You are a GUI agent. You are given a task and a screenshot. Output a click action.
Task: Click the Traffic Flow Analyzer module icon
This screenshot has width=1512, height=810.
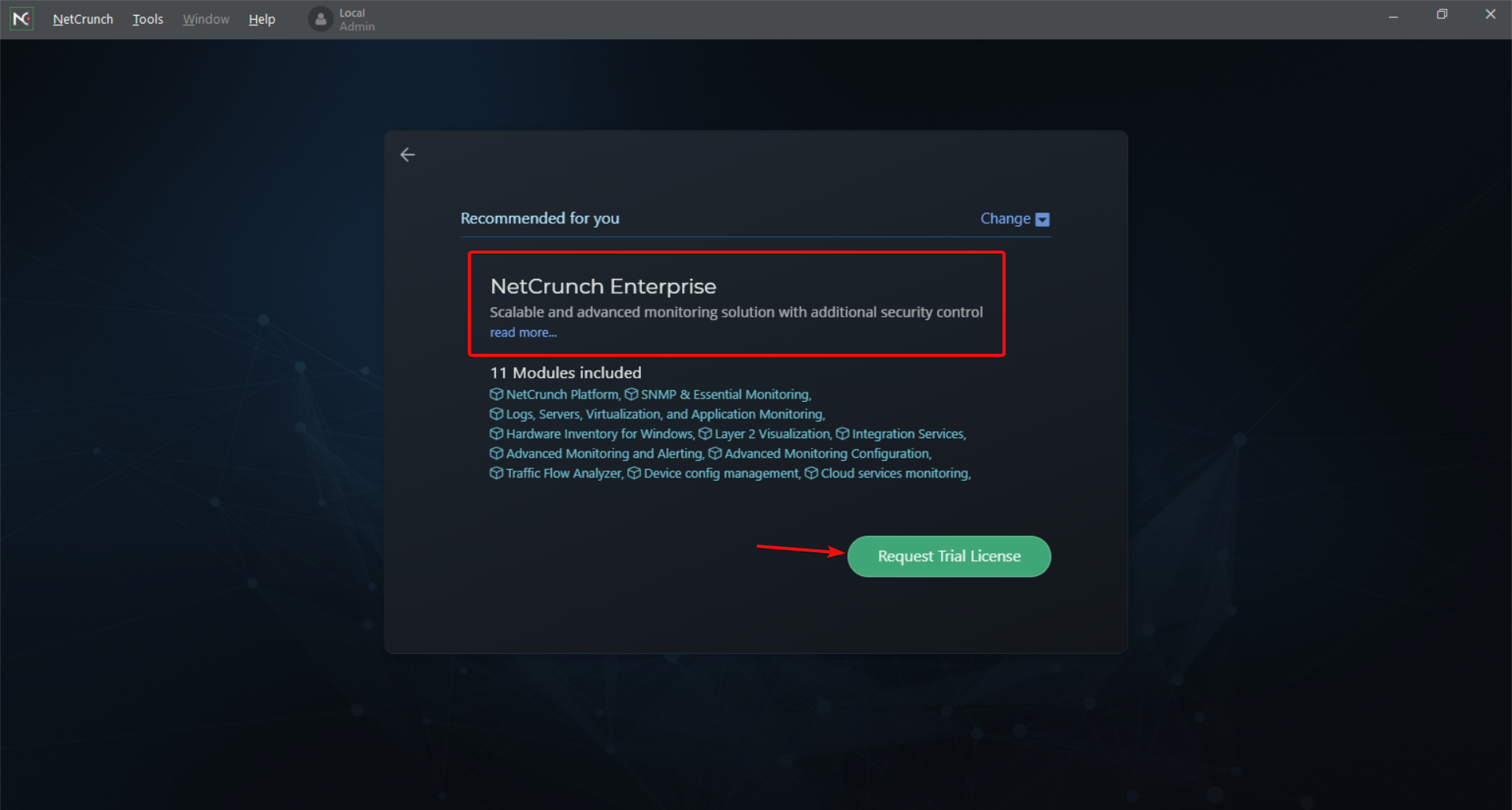coord(496,473)
